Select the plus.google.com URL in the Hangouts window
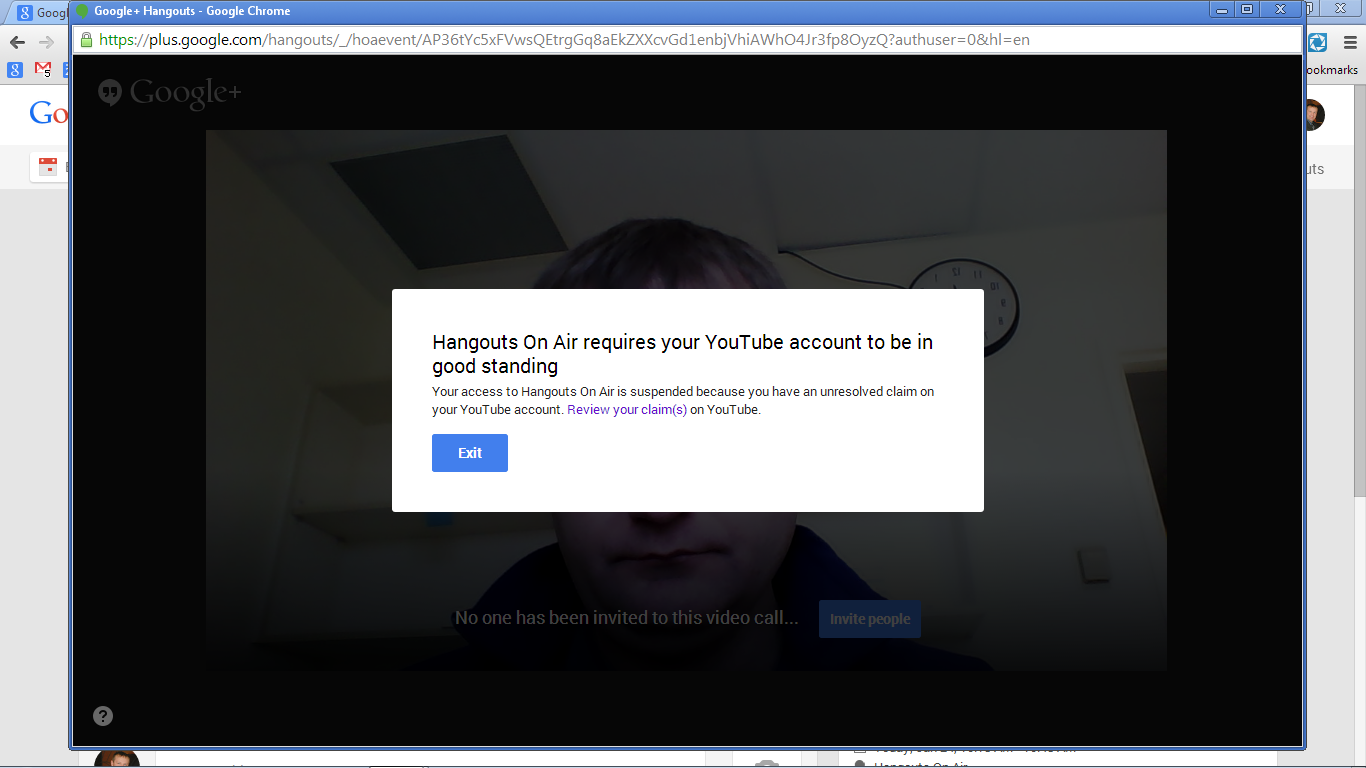The height and width of the screenshot is (768, 1366). 564,40
